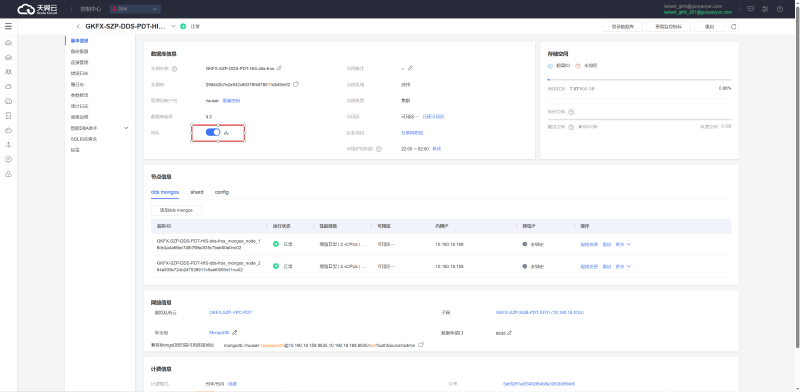Click the 添加dds mongos button
800x392 pixels.
pyautogui.click(x=177, y=210)
